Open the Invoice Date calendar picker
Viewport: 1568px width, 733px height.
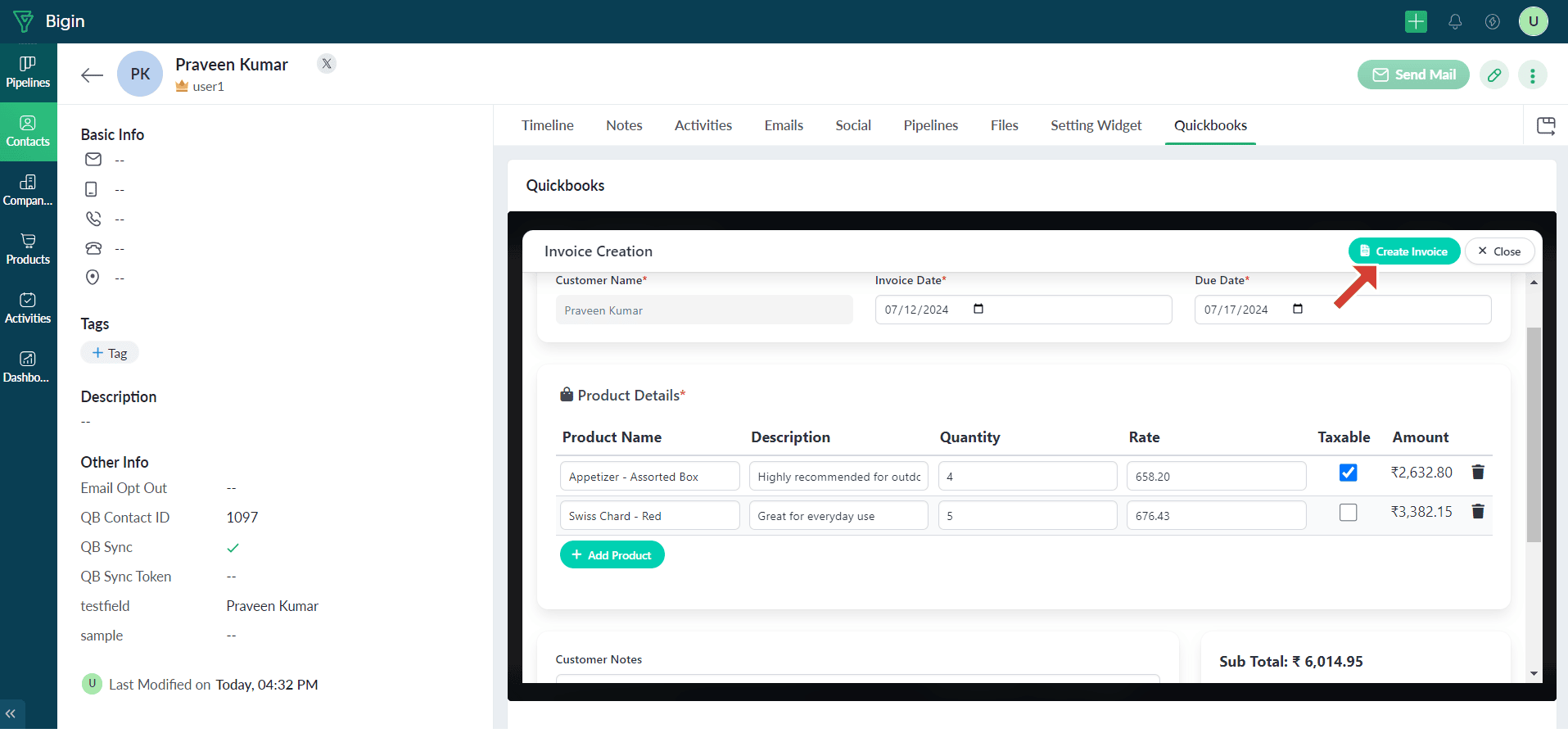coord(978,309)
